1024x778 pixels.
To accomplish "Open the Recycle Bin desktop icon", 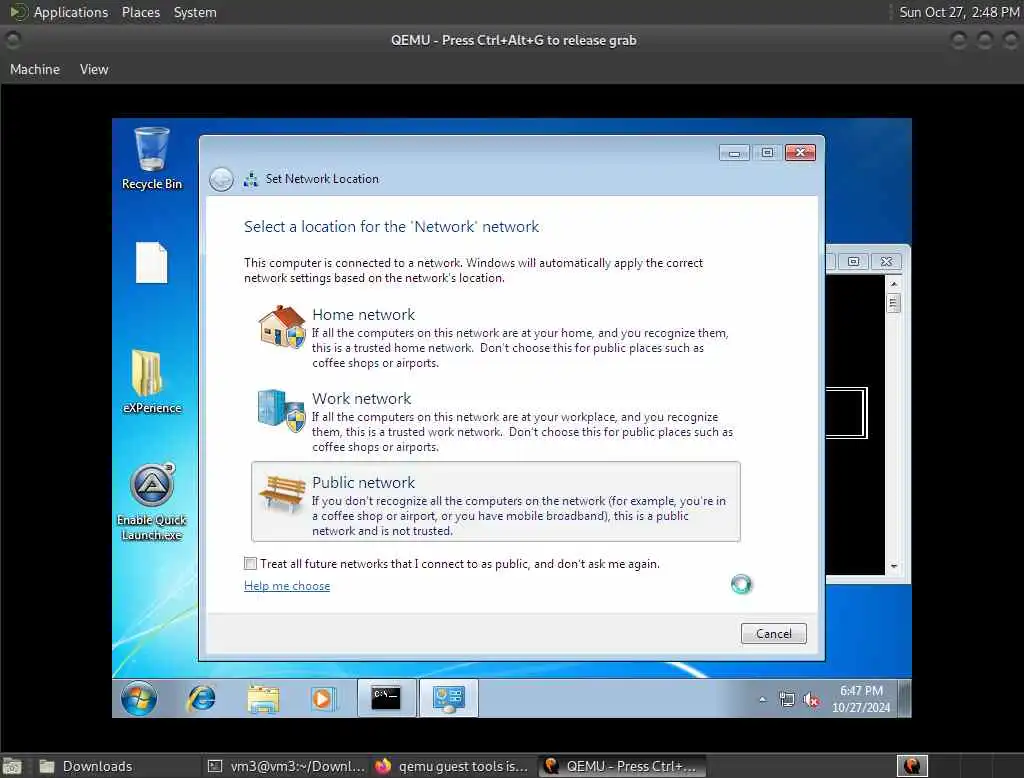I will pyautogui.click(x=152, y=159).
